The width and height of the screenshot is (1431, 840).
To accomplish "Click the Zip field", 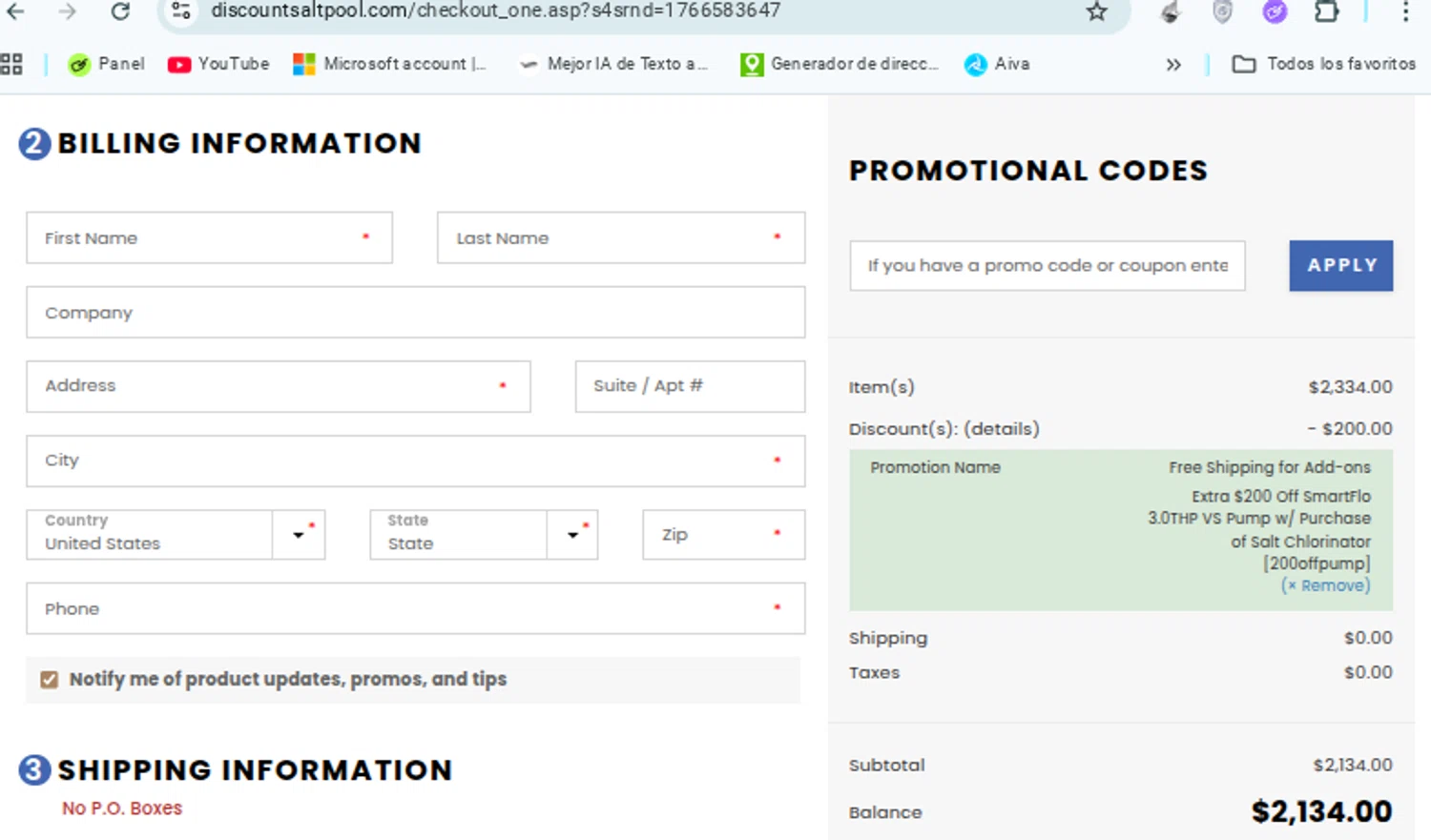I will click(x=724, y=534).
